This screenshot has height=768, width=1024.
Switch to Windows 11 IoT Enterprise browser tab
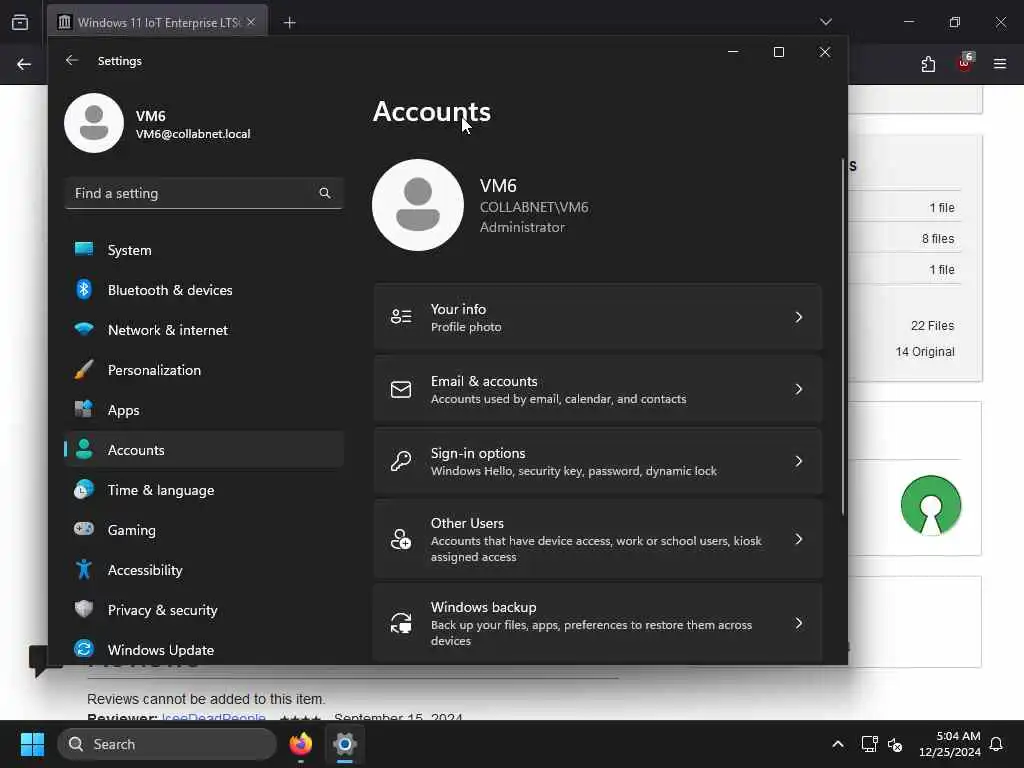(157, 22)
